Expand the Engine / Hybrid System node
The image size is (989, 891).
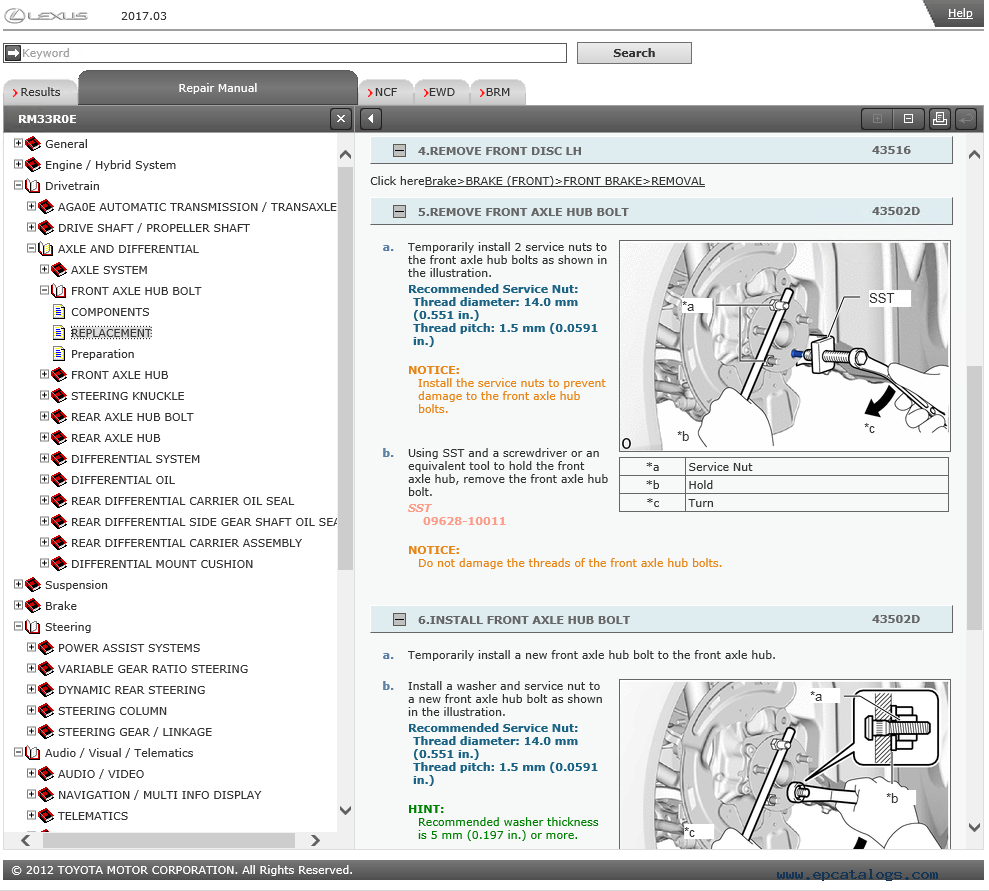click(18, 164)
